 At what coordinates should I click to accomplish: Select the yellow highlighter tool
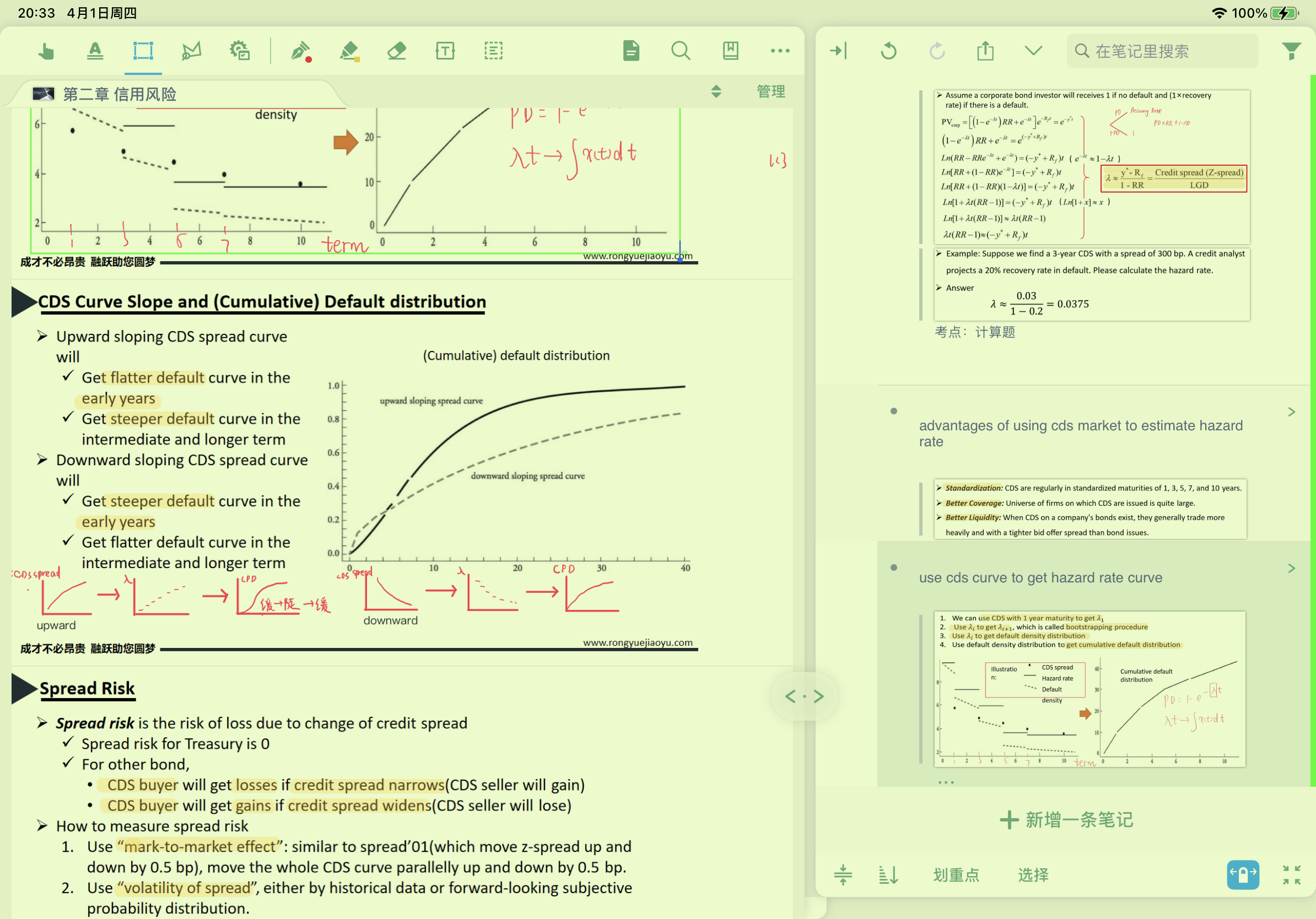[x=349, y=51]
